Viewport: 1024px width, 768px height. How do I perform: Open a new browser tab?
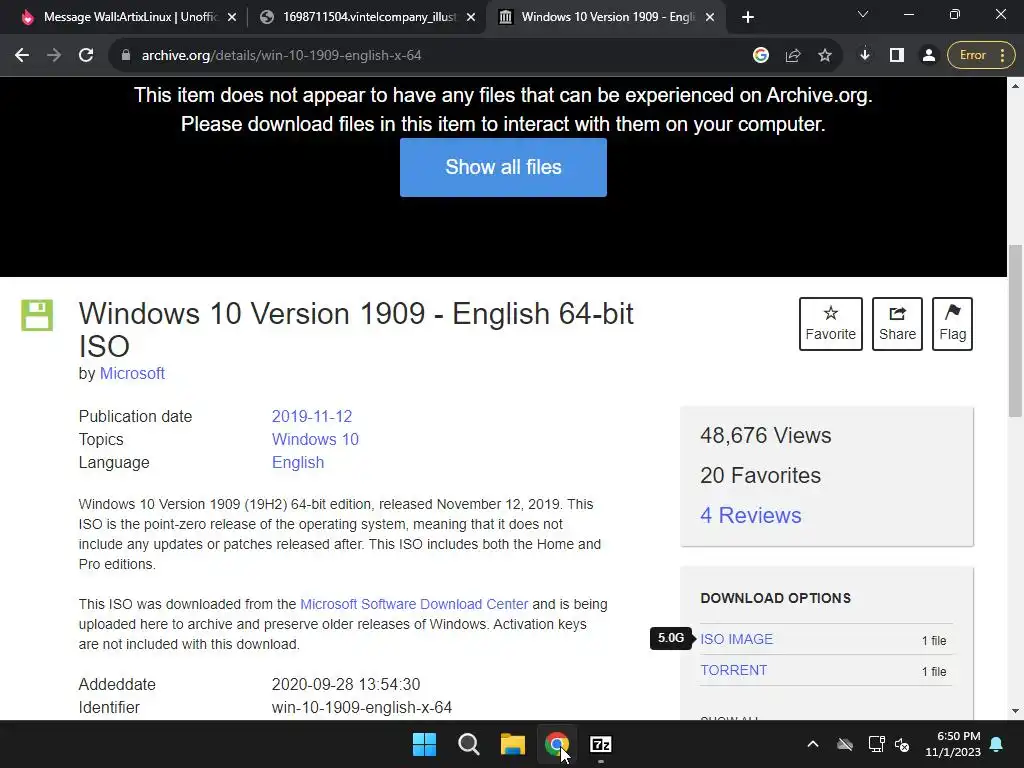click(748, 18)
